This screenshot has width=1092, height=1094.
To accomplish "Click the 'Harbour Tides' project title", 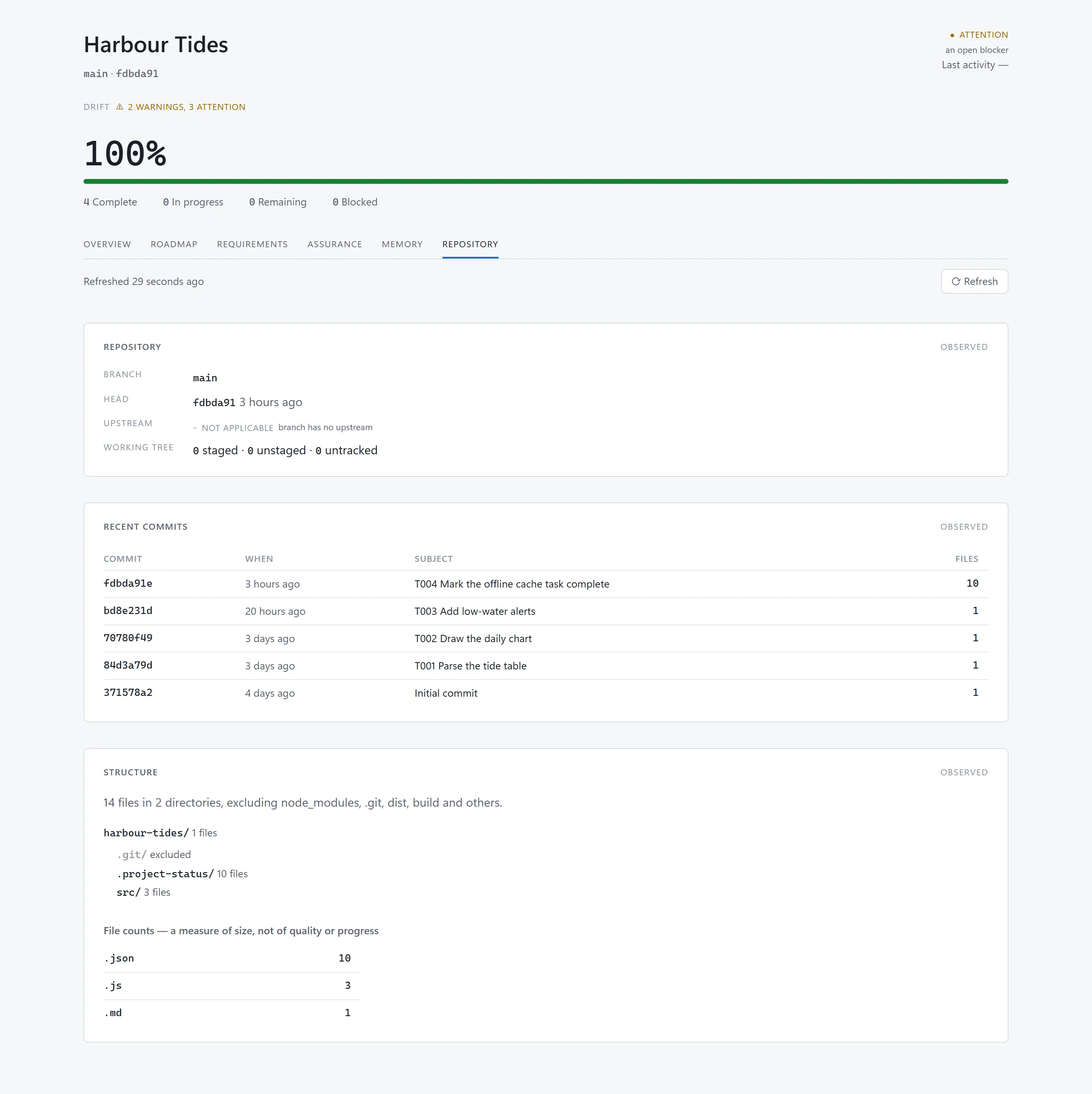I will 156,45.
